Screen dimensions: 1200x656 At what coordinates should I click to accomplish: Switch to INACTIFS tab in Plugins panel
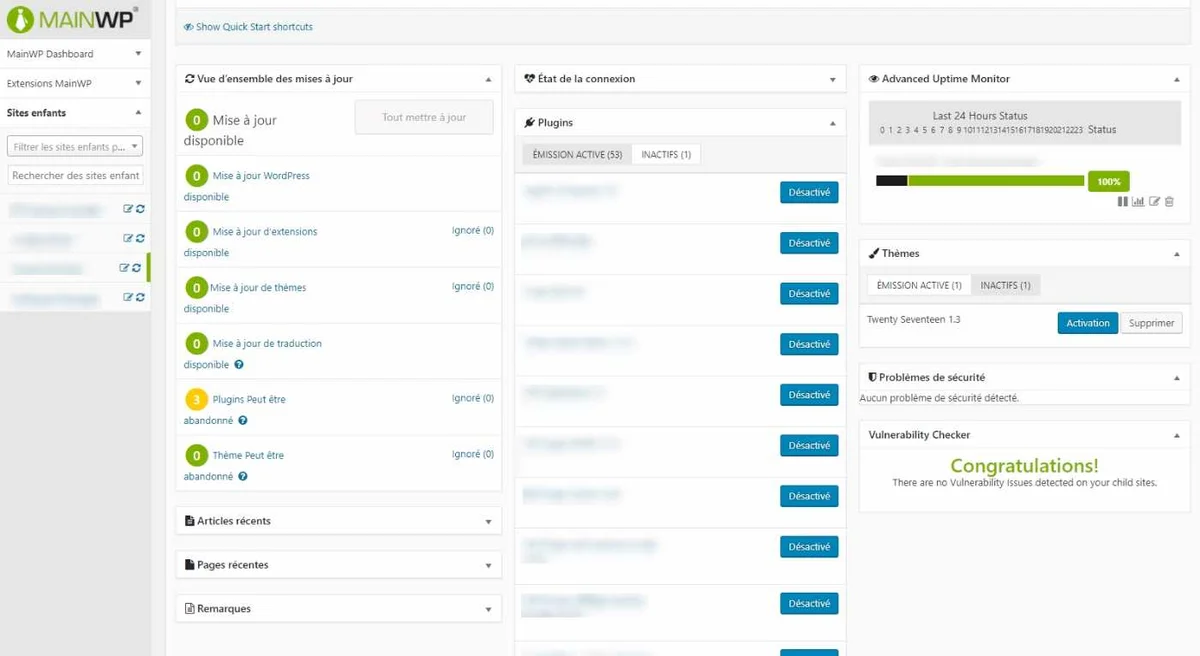tap(666, 155)
